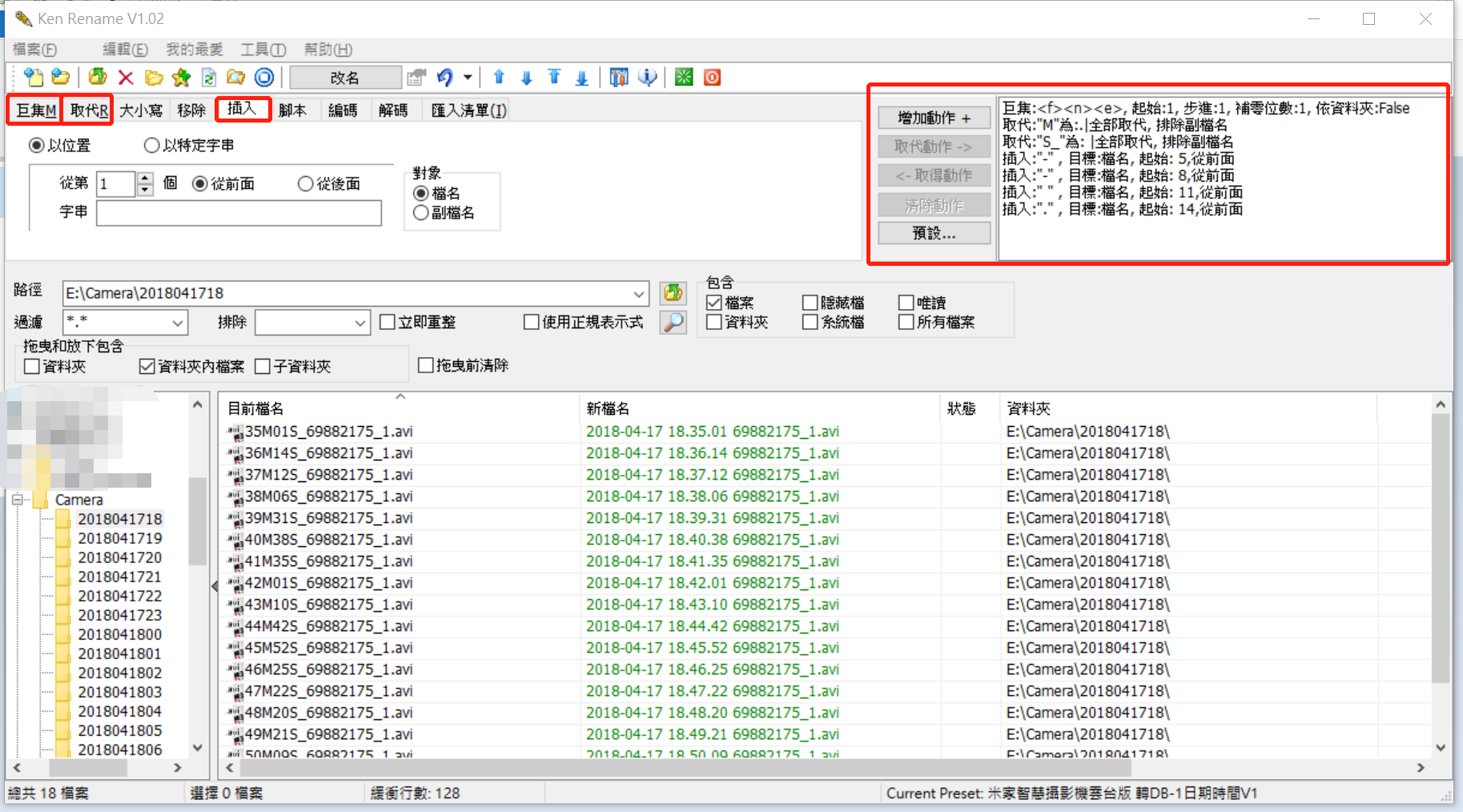Click the green asterisk toolbar icon
The height and width of the screenshot is (812, 1463).
[684, 77]
